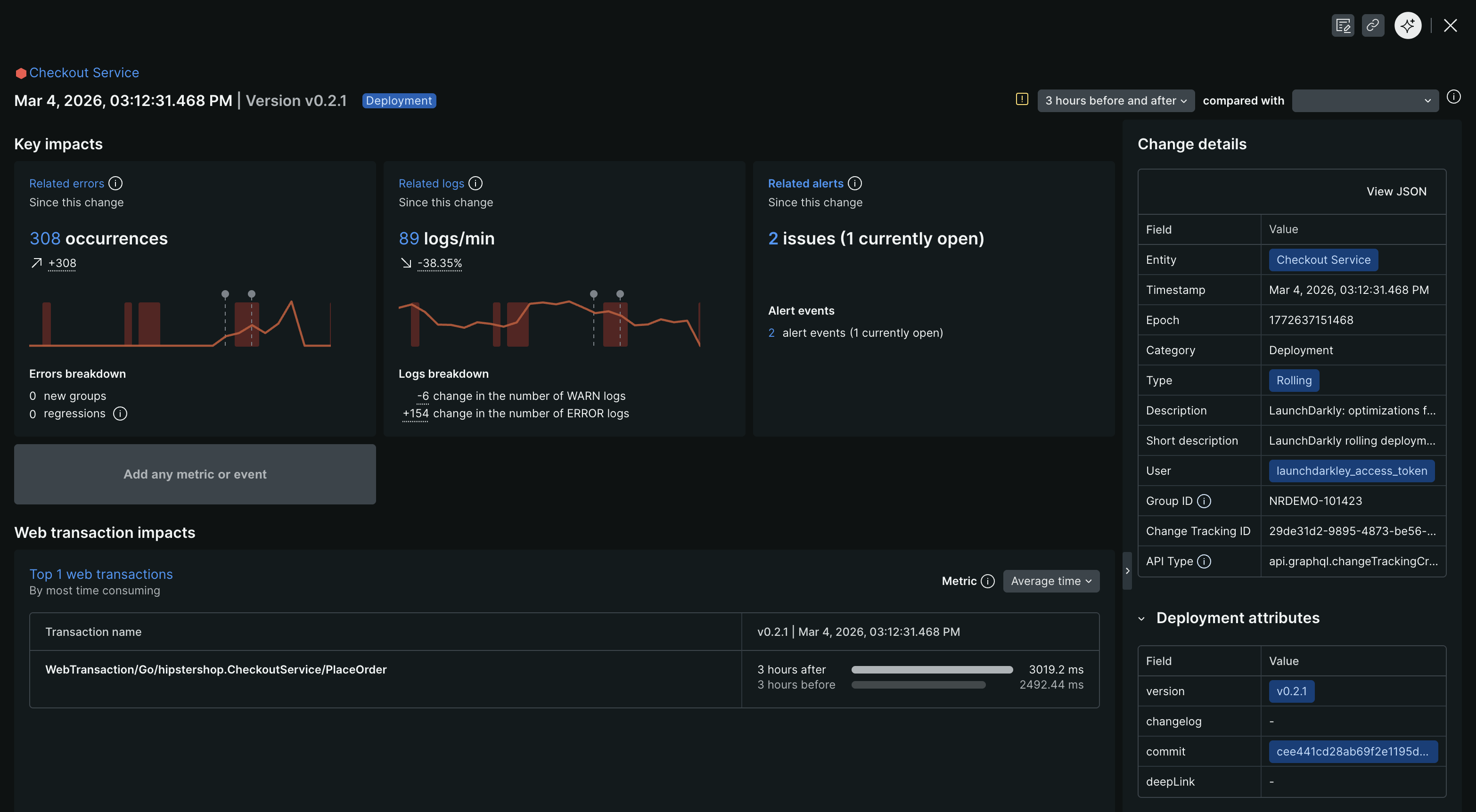Open the info icon beside Related alerts
The image size is (1476, 812).
coord(854,183)
